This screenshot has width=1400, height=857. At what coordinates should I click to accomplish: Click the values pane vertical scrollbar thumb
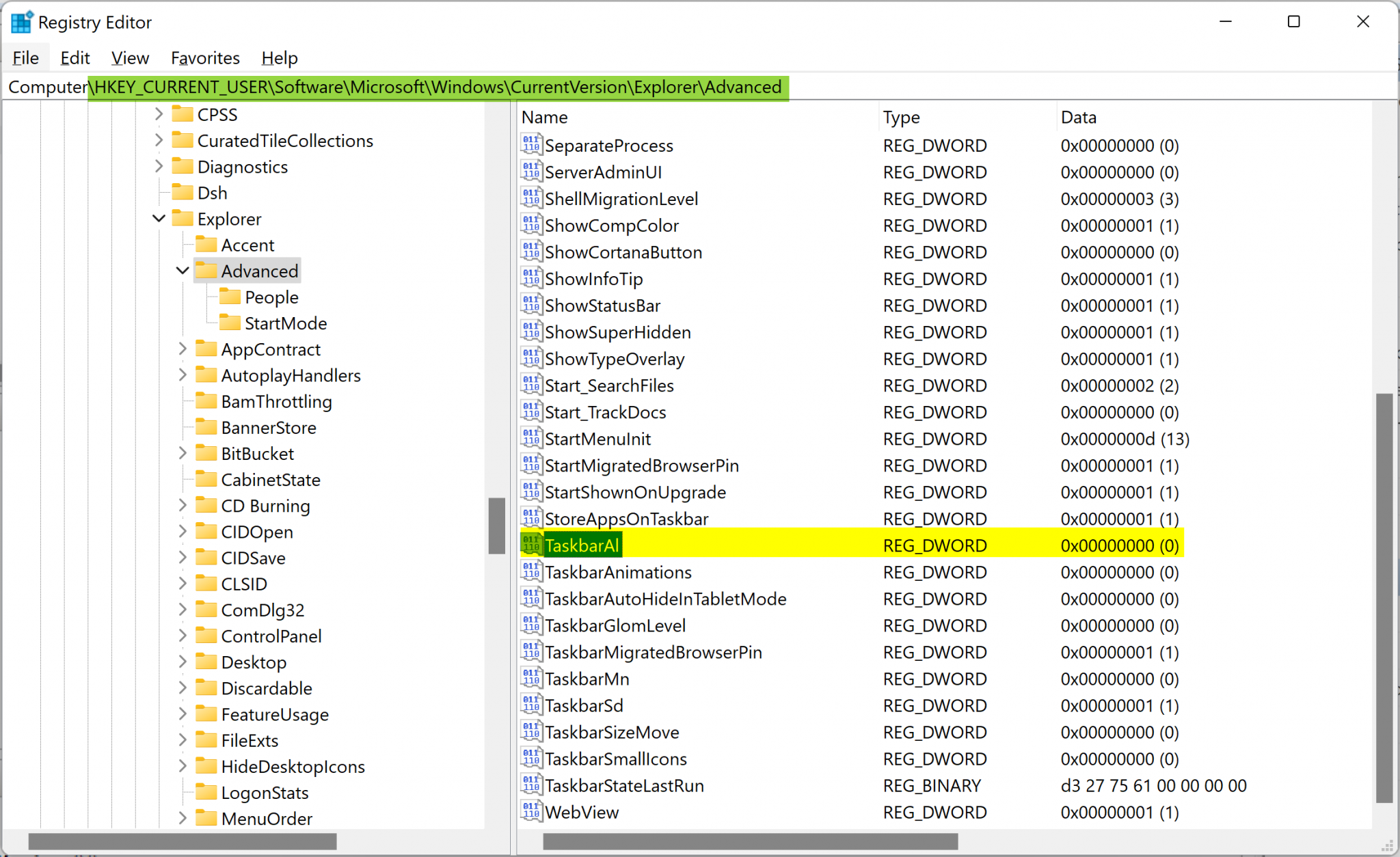pos(1384,598)
